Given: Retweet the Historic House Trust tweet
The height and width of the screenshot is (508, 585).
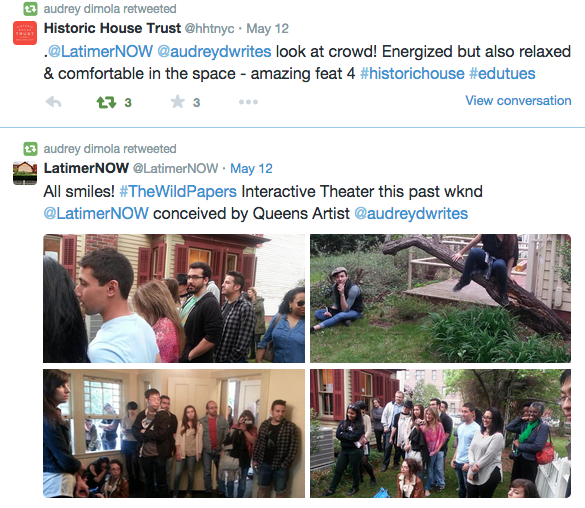Looking at the screenshot, I should [x=106, y=102].
